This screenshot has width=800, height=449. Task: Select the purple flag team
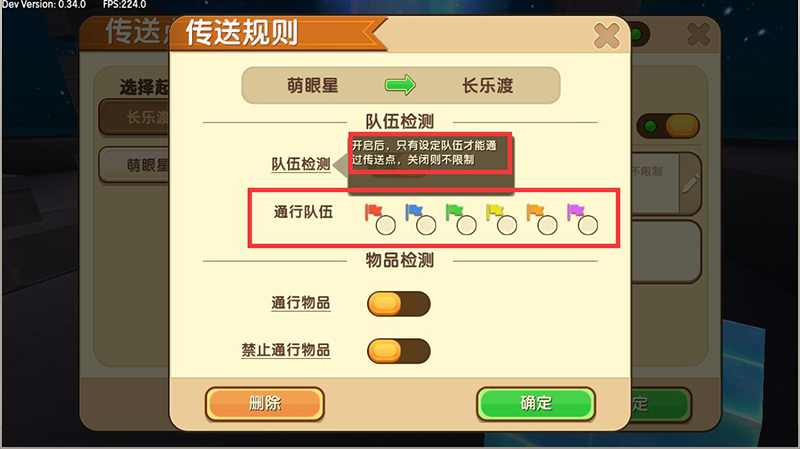(x=588, y=225)
